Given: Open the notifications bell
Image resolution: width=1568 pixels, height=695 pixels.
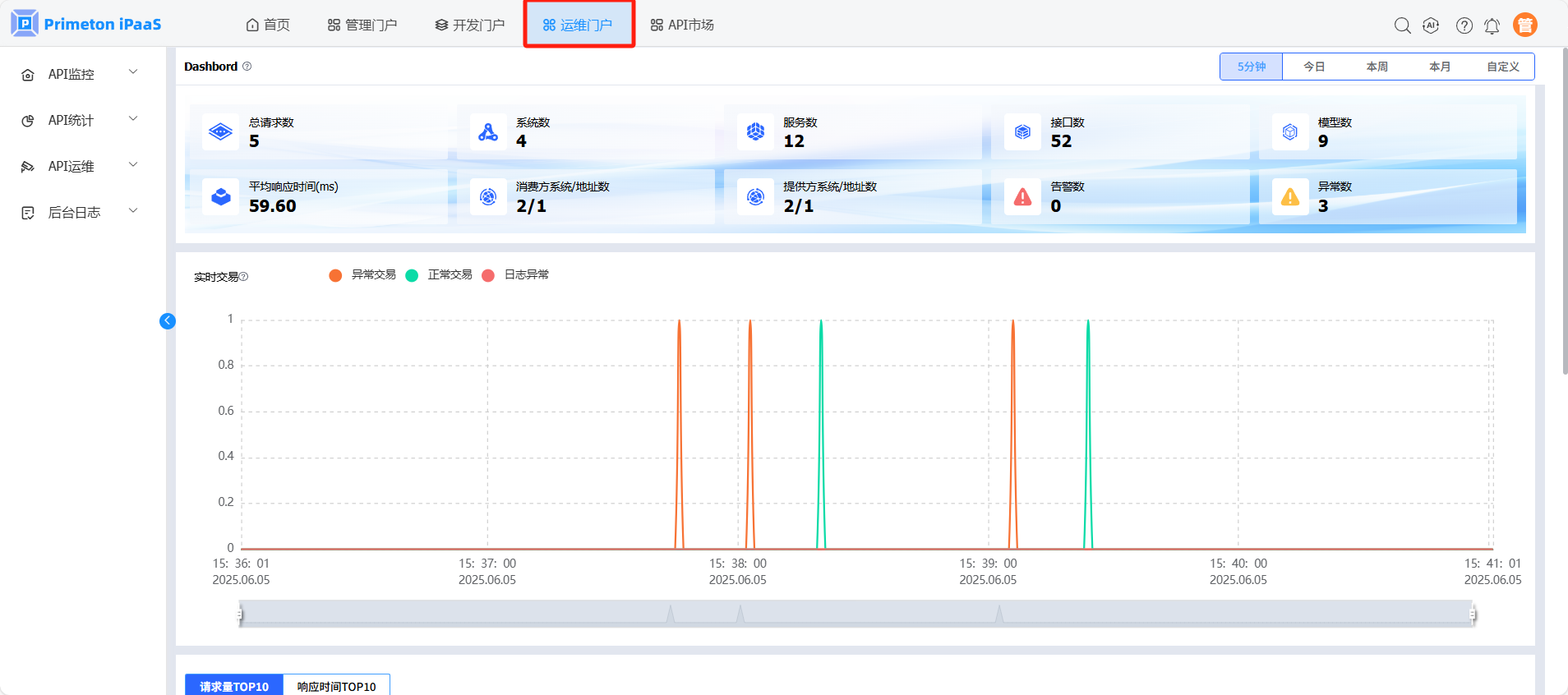Looking at the screenshot, I should [1492, 26].
